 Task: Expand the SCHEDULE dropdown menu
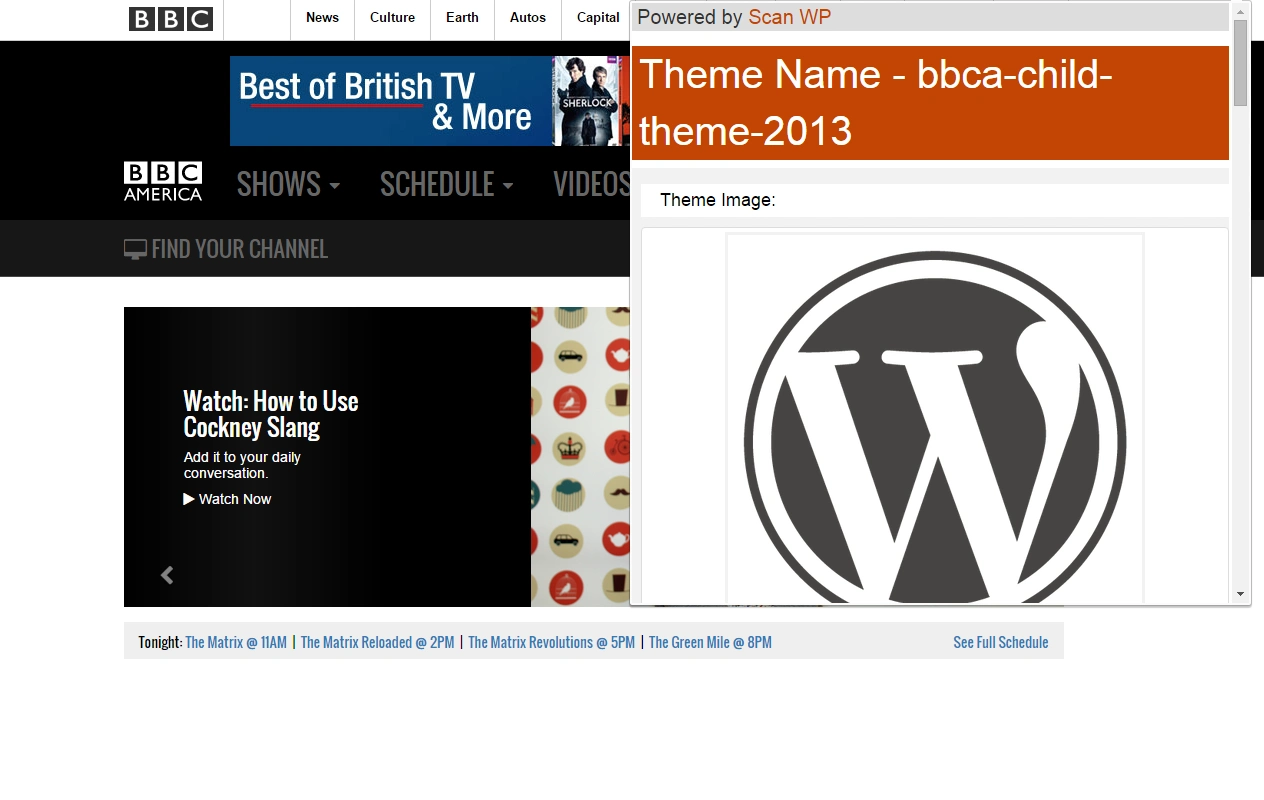pyautogui.click(x=447, y=184)
